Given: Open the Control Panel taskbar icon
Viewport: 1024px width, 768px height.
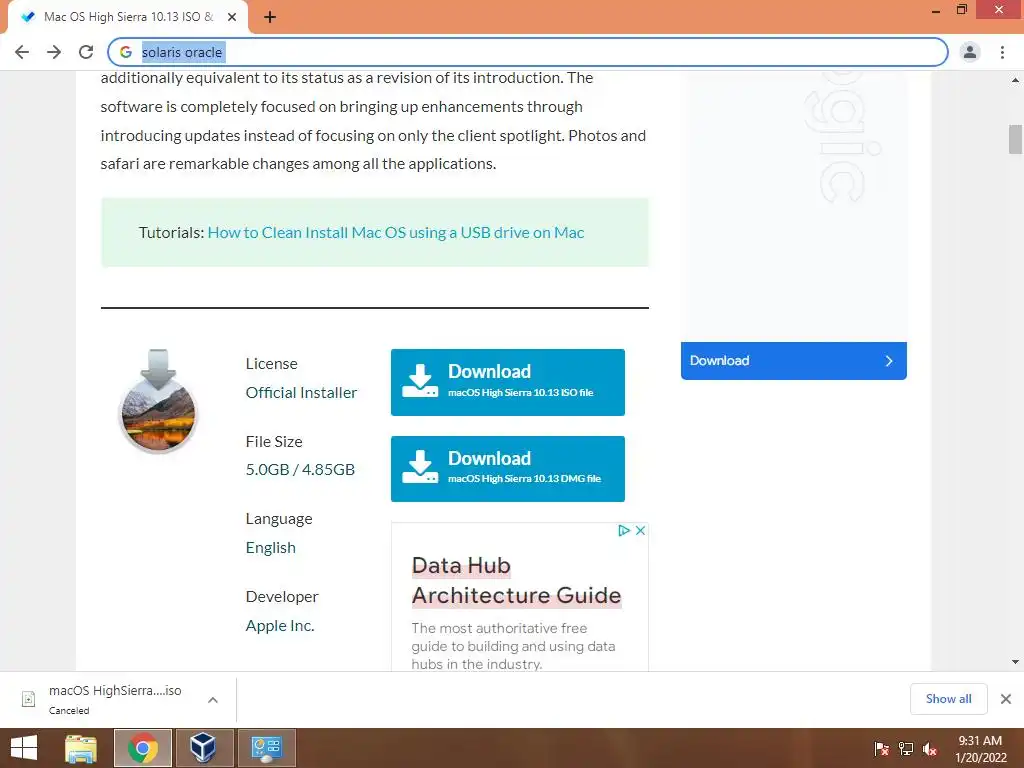Looking at the screenshot, I should 266,748.
